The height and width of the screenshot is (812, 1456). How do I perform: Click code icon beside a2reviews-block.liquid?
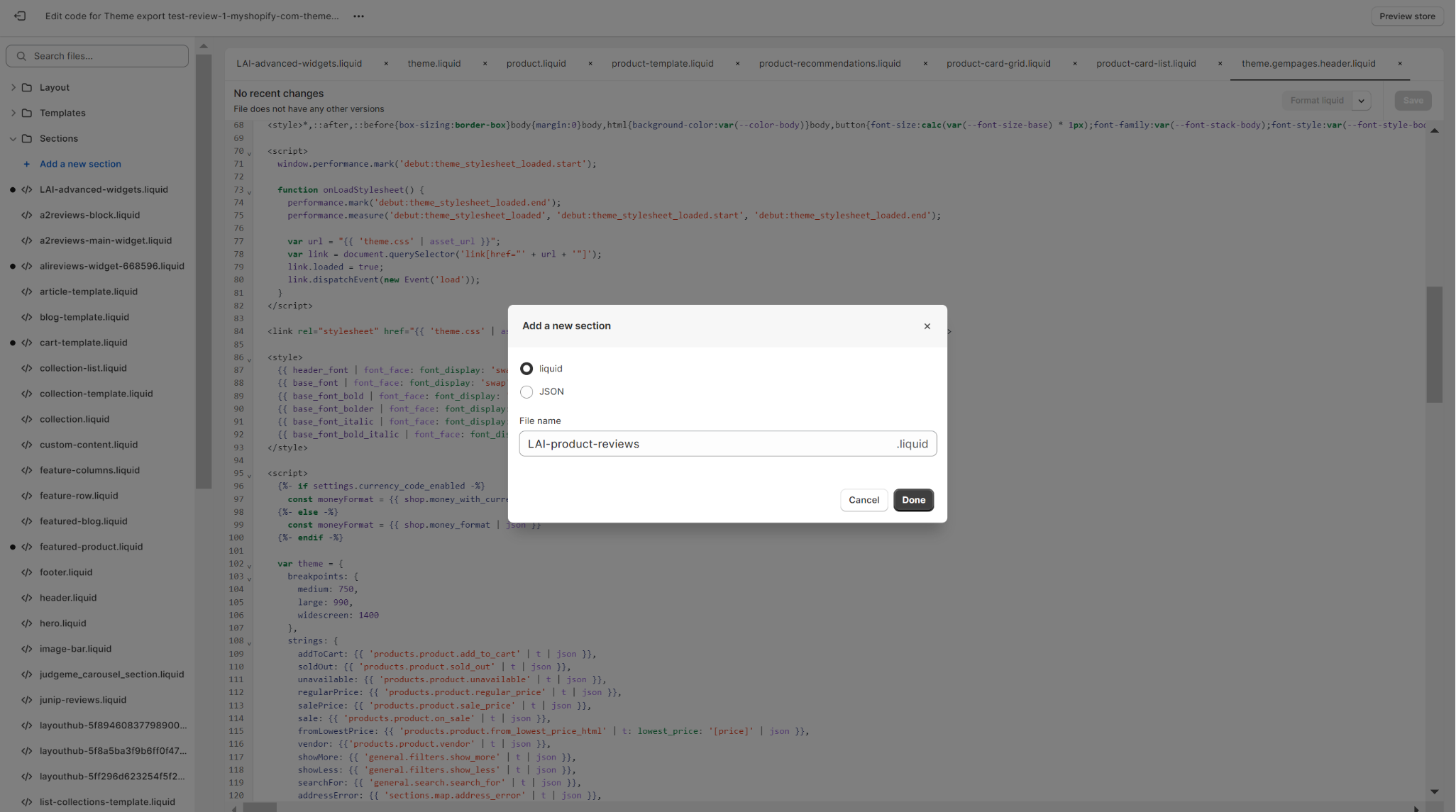27,215
